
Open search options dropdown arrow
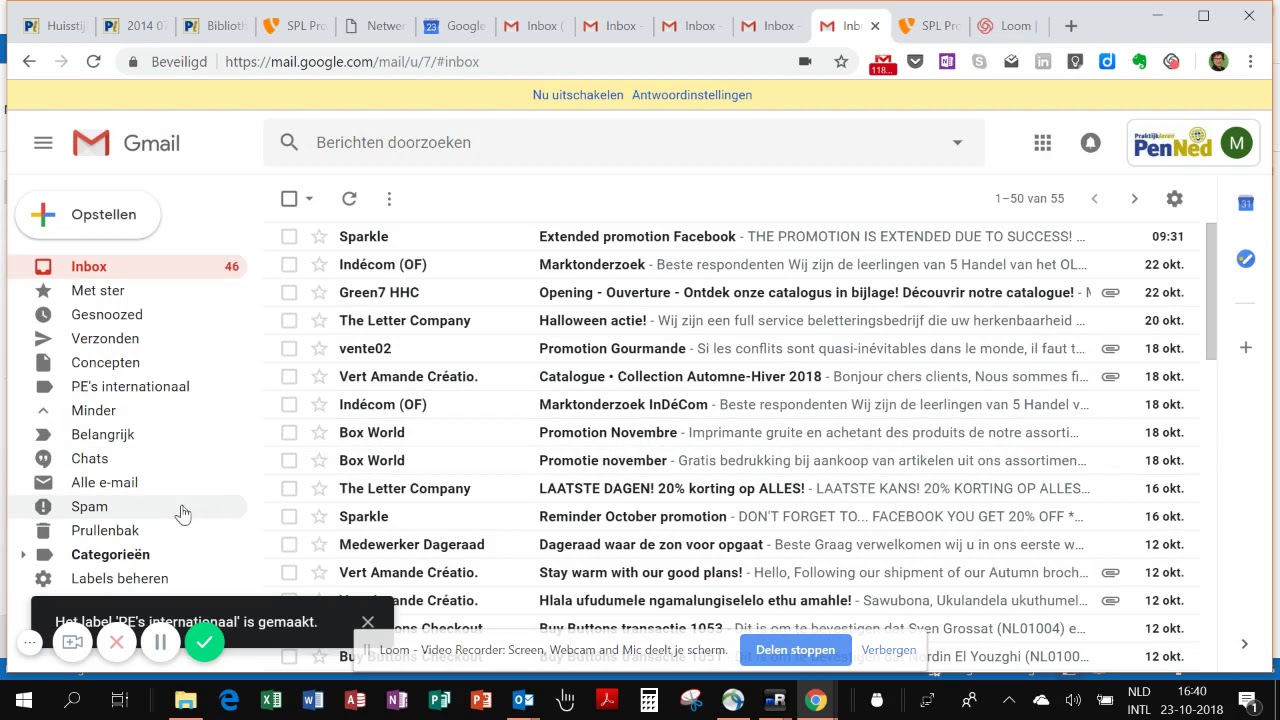[x=957, y=143]
